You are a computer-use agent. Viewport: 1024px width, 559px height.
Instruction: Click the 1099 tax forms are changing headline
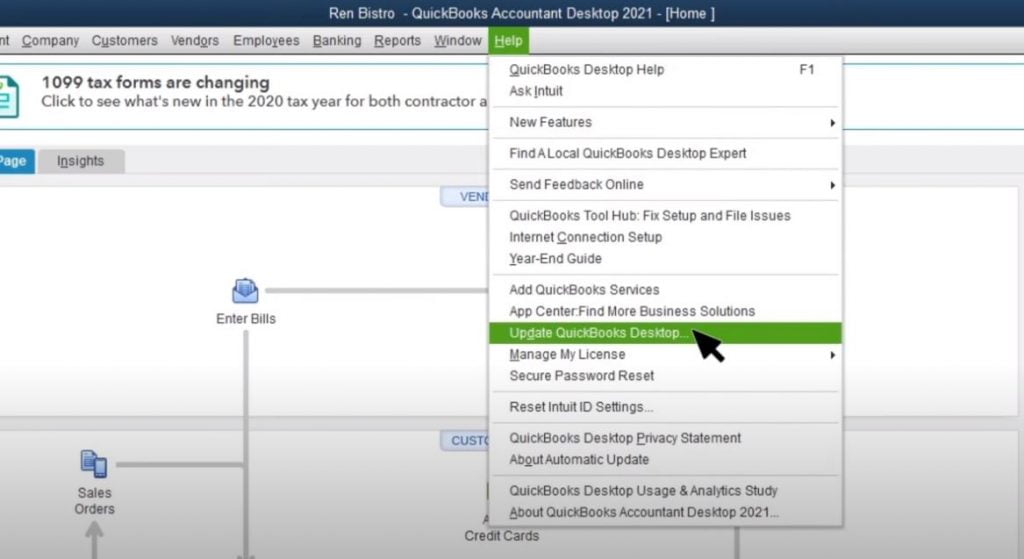pyautogui.click(x=155, y=82)
